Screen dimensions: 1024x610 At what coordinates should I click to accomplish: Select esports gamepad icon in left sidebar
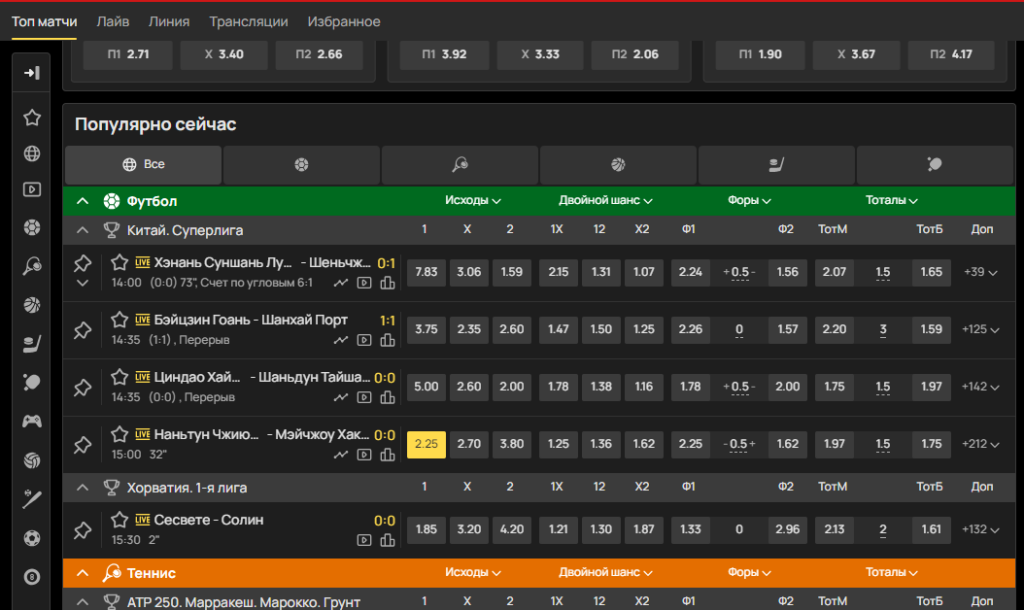[x=31, y=421]
